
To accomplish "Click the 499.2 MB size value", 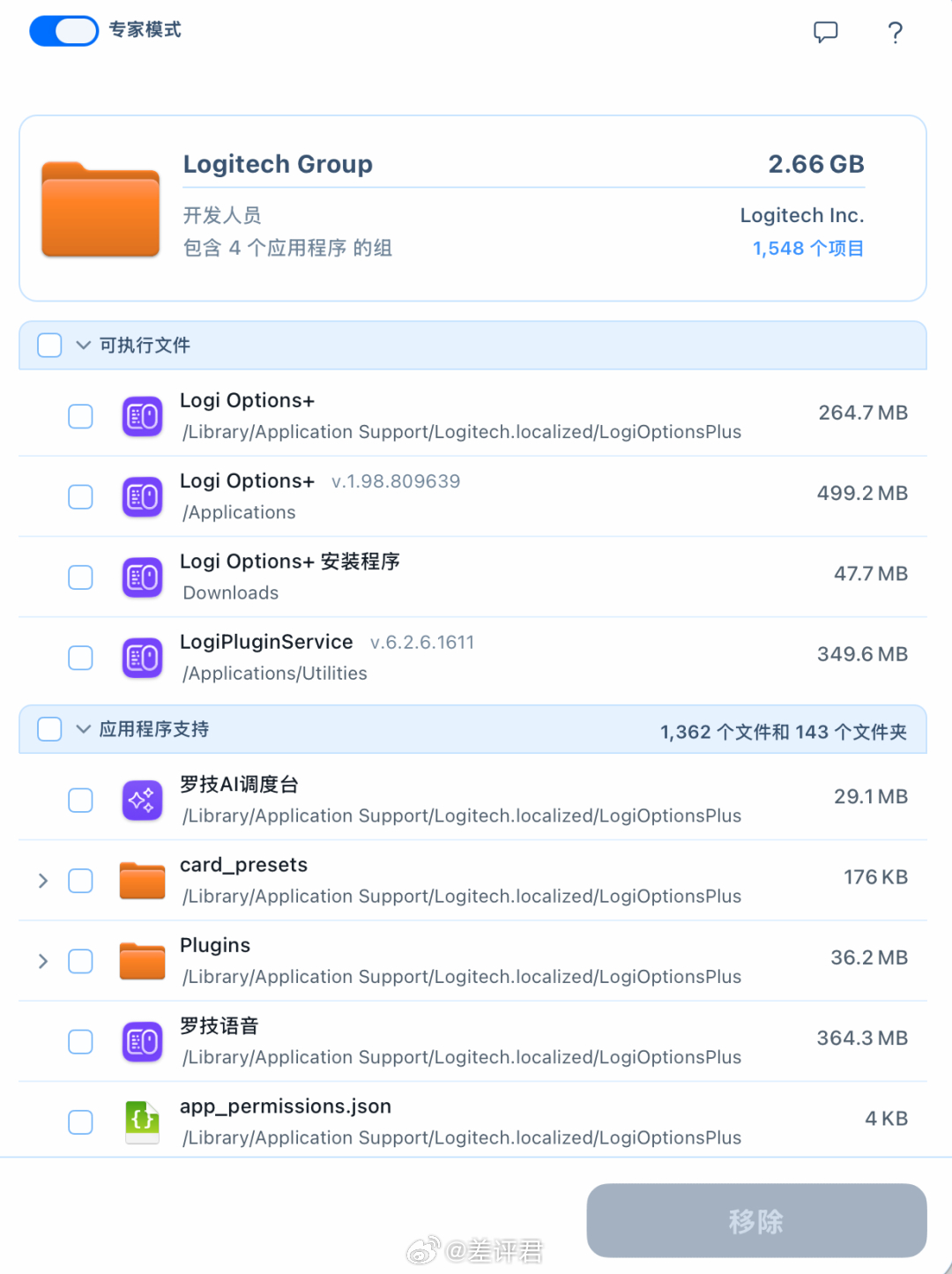I will (862, 494).
